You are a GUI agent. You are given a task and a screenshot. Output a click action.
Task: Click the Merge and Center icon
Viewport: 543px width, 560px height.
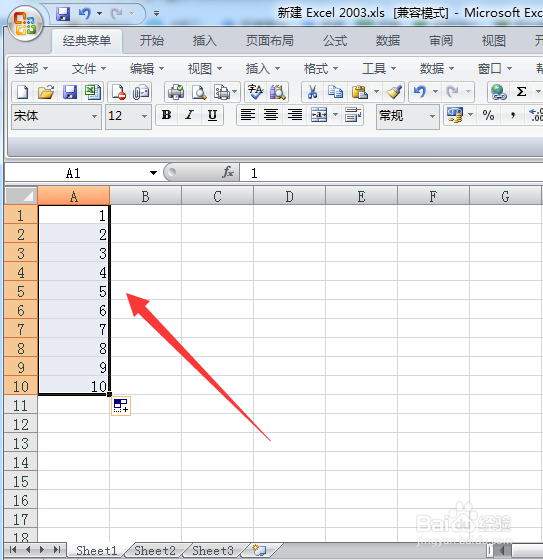(x=319, y=115)
